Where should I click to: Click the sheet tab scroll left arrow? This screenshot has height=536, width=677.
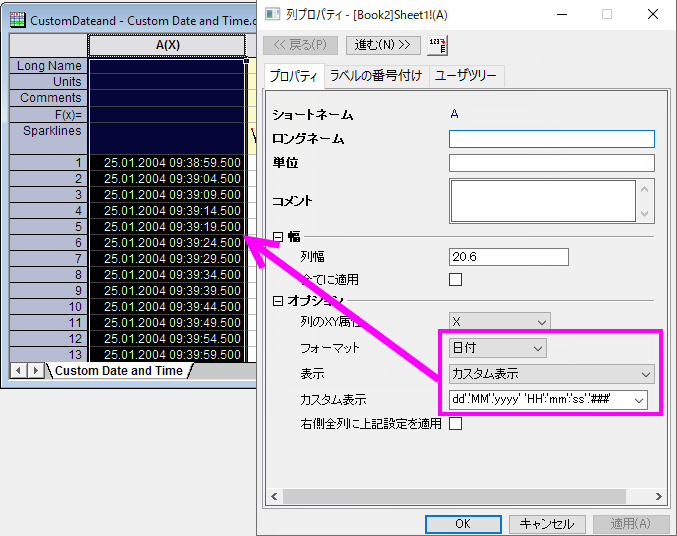[x=19, y=371]
